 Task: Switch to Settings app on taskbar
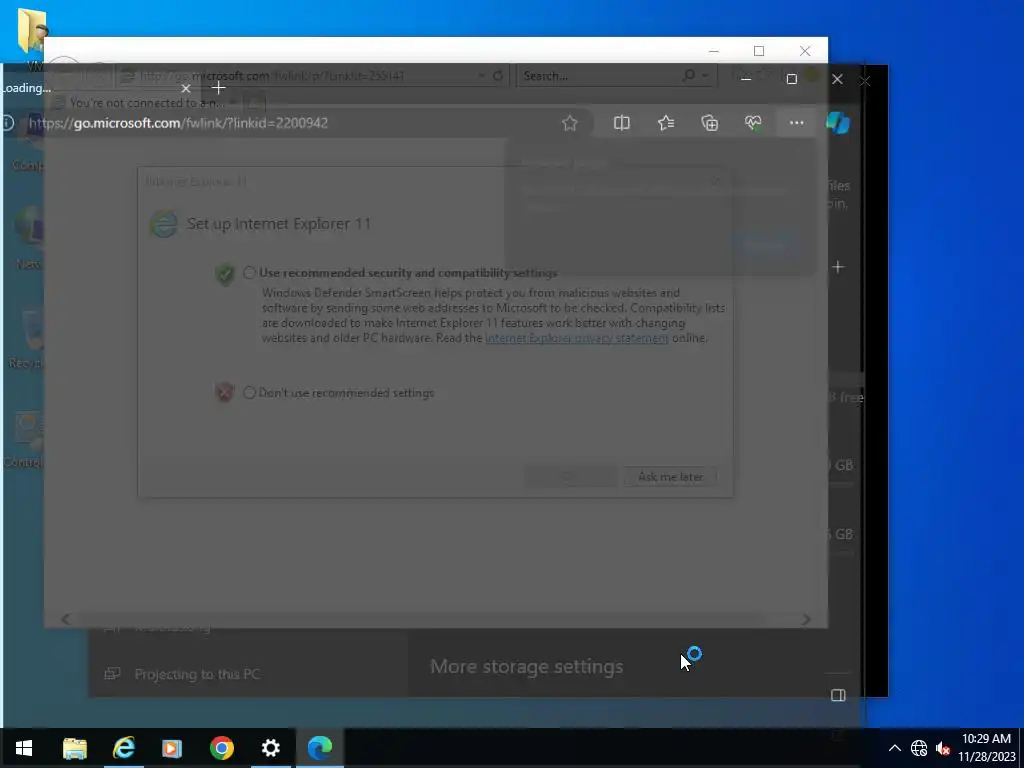[x=271, y=748]
